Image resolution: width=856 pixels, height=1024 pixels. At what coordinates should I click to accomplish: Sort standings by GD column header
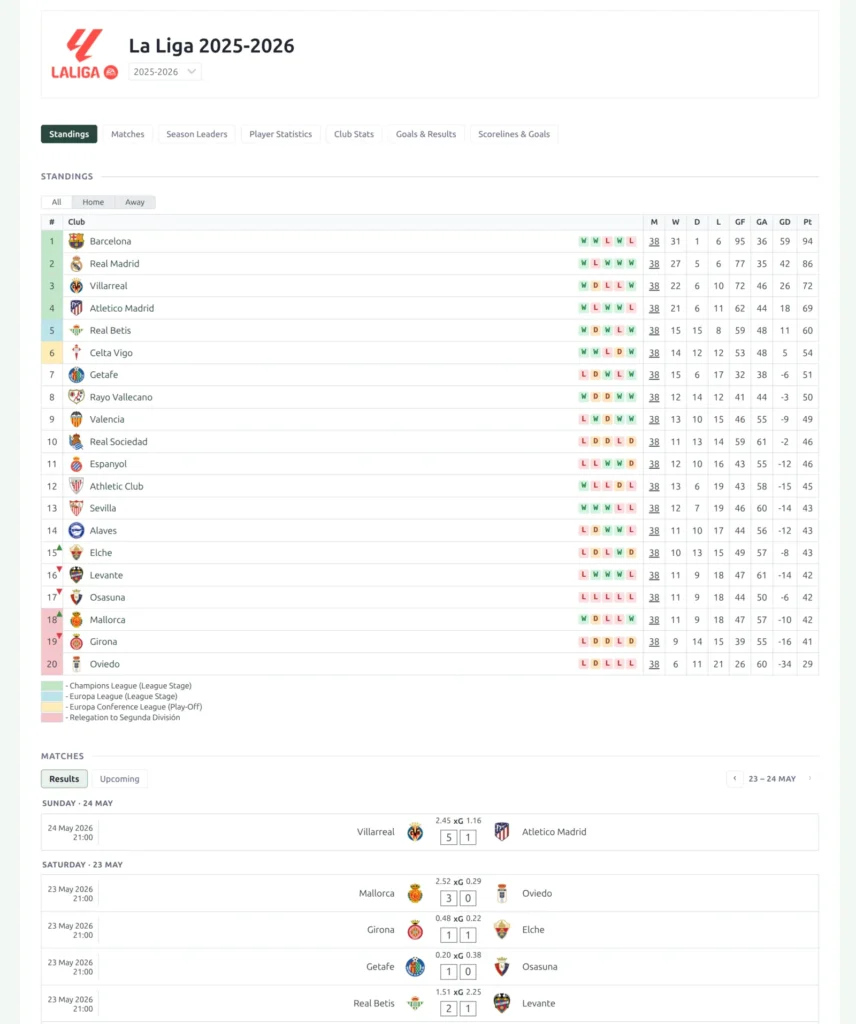coord(784,222)
